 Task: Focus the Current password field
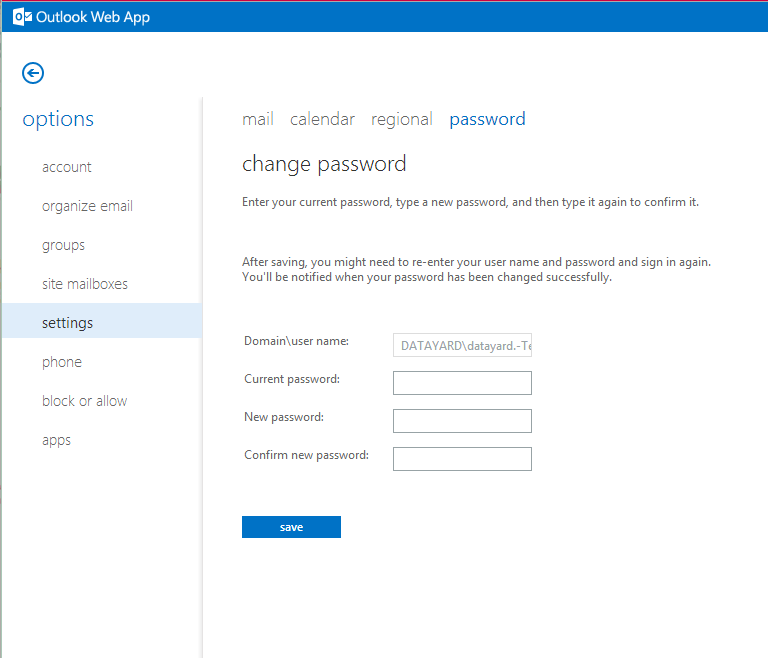[x=462, y=383]
